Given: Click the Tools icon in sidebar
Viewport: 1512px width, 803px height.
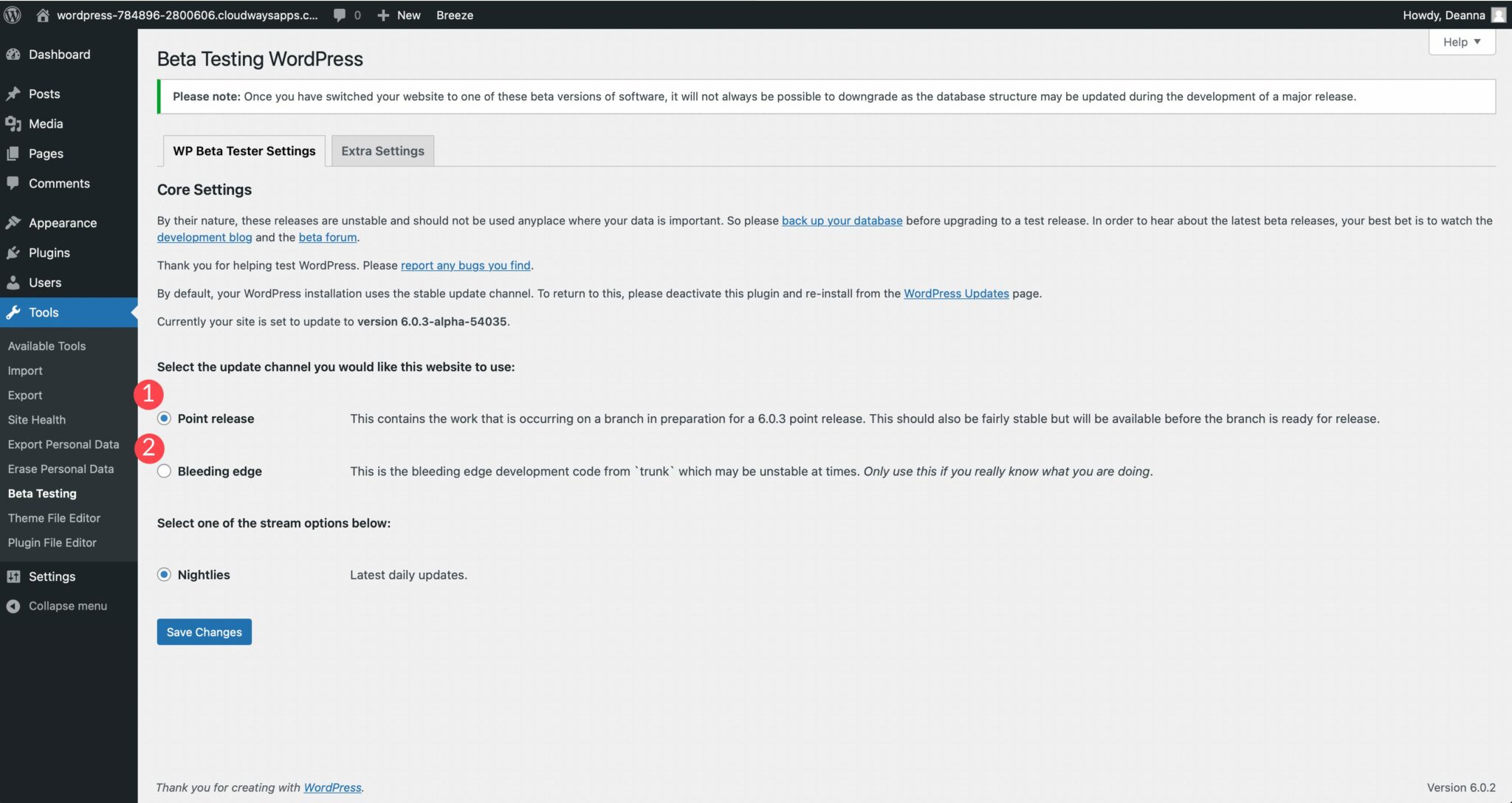Looking at the screenshot, I should click(x=16, y=311).
